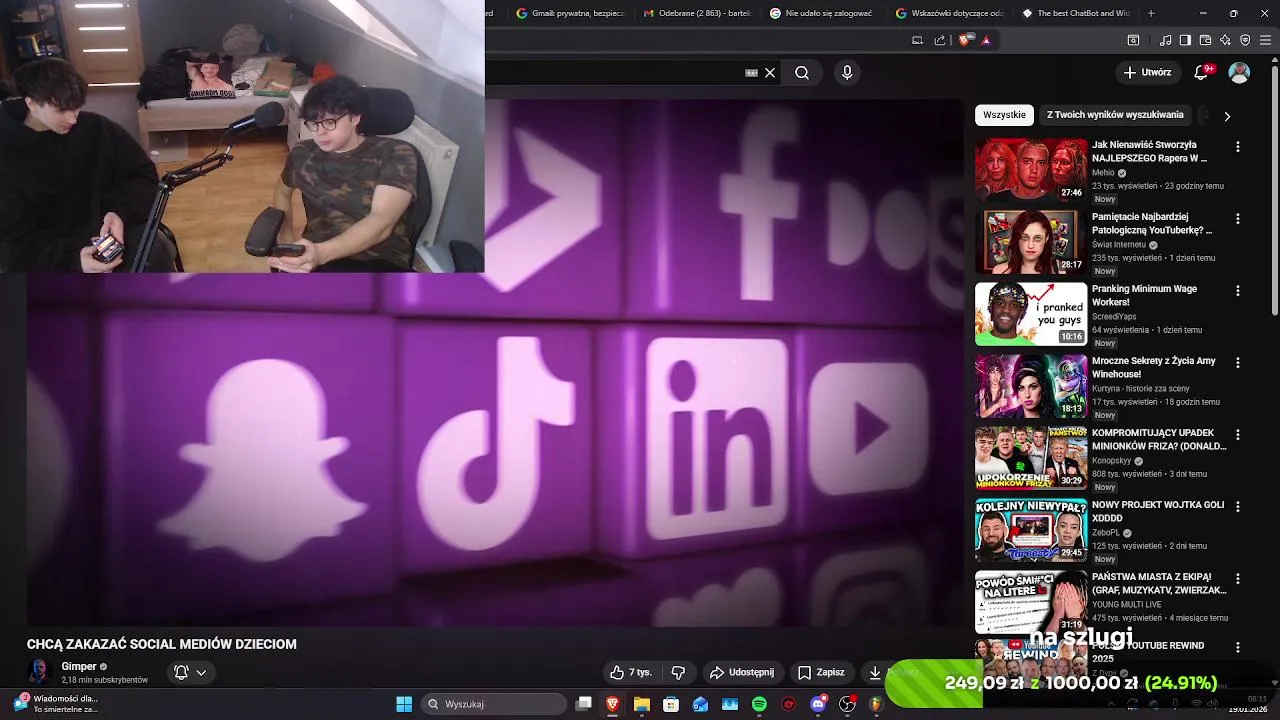Click the Zapisz save button

point(821,672)
